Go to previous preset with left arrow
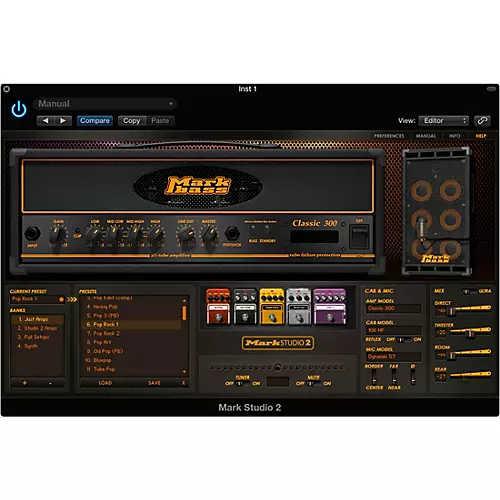This screenshot has width=500, height=500. [46, 121]
